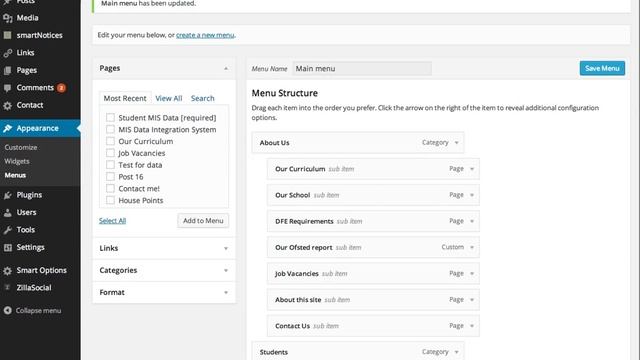Viewport: 640px width, 360px height.
Task: Open Customize under Appearance
Action: point(21,147)
